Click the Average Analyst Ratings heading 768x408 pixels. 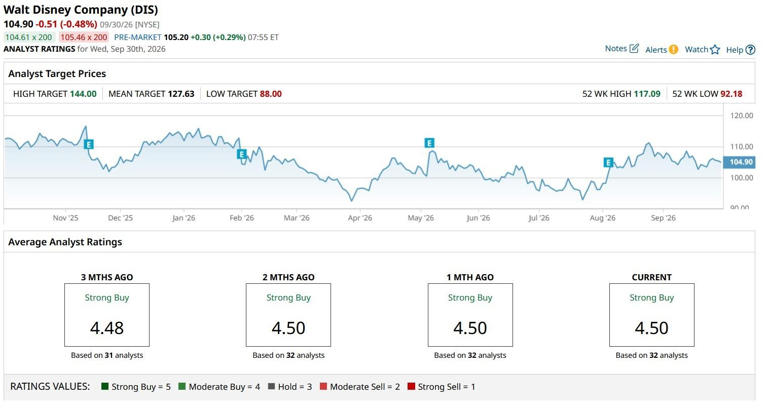[65, 242]
